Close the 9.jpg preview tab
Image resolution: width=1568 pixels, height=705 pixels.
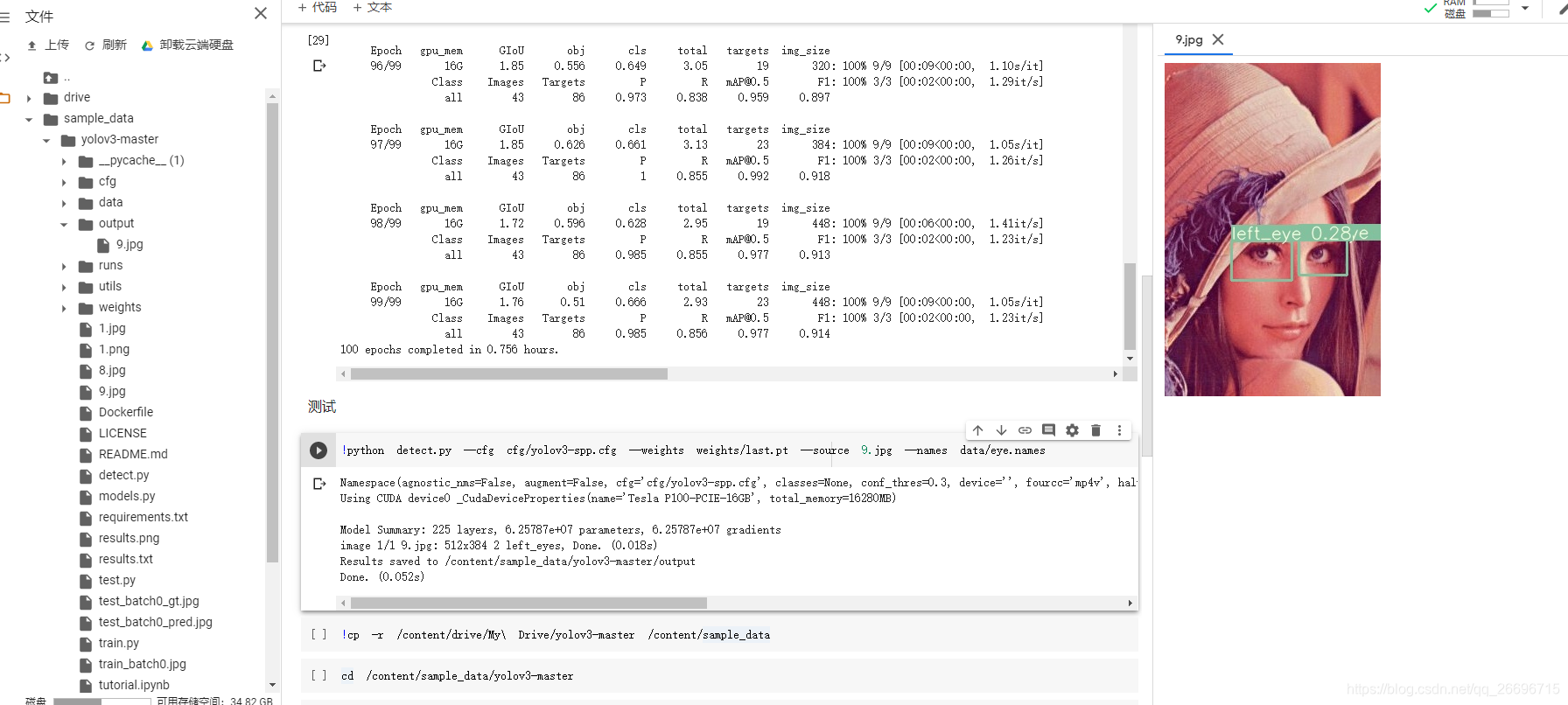pos(1218,39)
